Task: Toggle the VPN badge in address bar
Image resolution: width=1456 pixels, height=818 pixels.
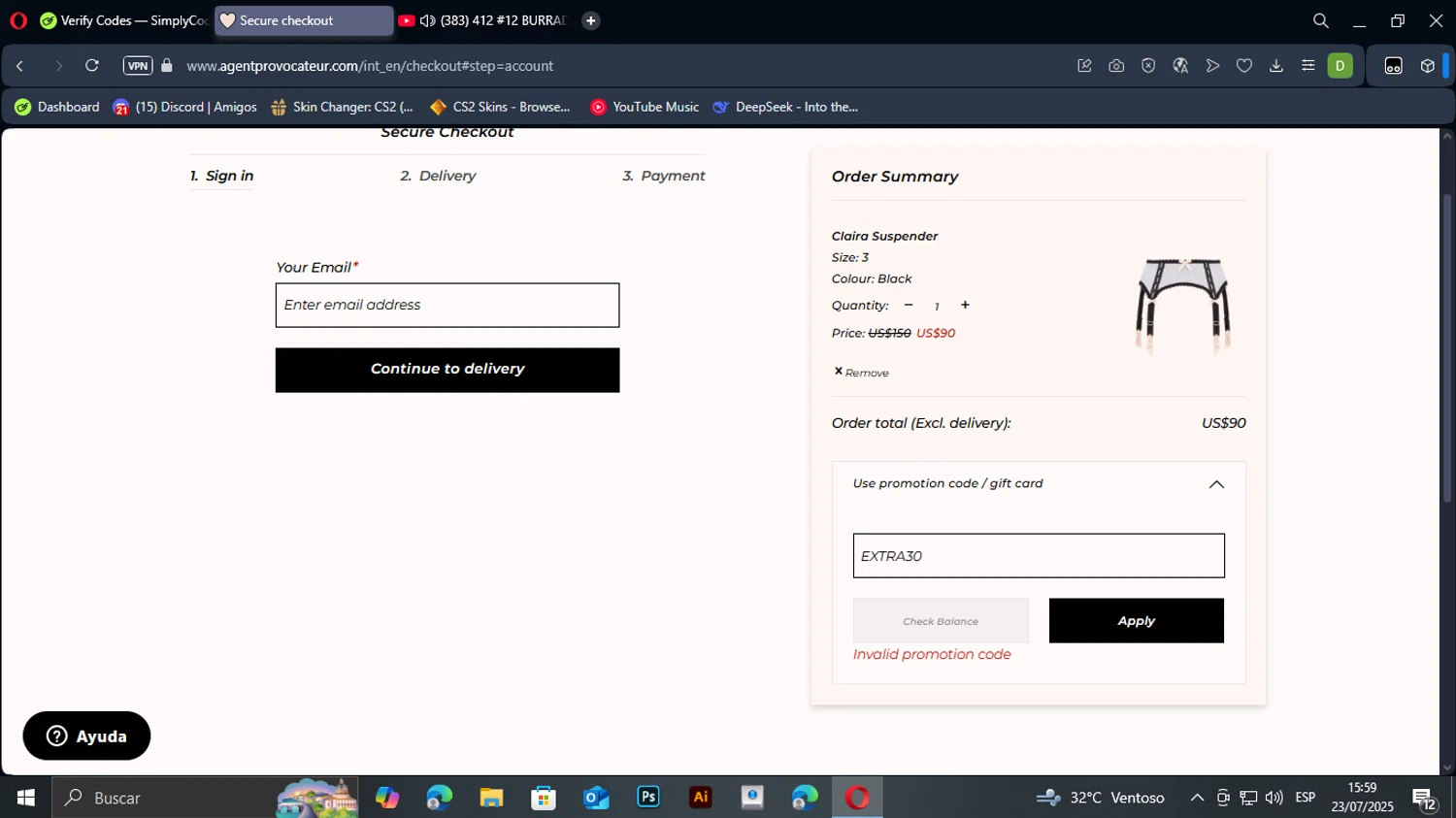Action: pos(138,66)
